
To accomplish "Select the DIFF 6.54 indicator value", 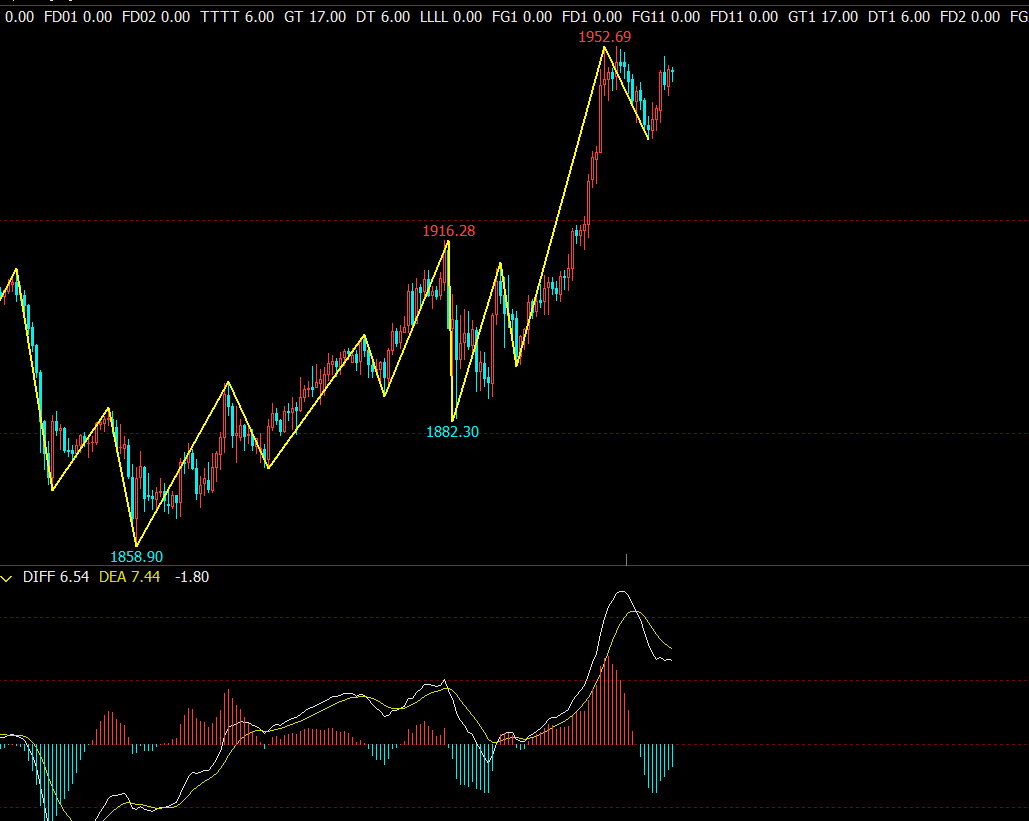I will click(x=56, y=577).
